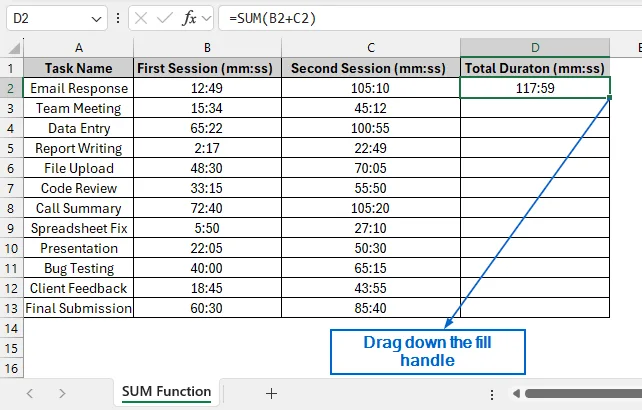
Task: Click the previous sheet navigation arrow
Action: coord(29,394)
